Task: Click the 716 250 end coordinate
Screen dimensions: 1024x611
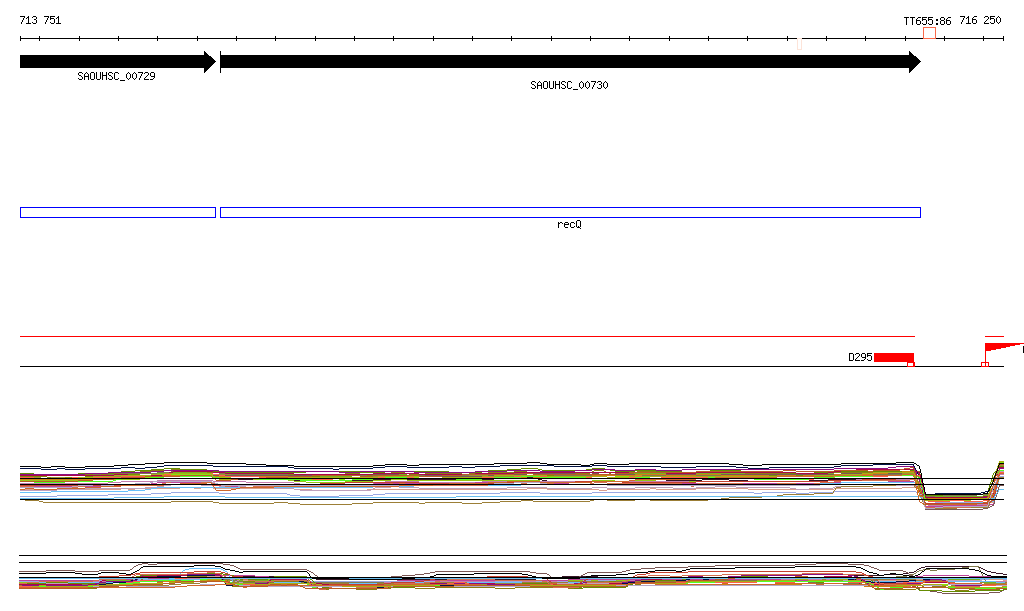Action: click(979, 20)
